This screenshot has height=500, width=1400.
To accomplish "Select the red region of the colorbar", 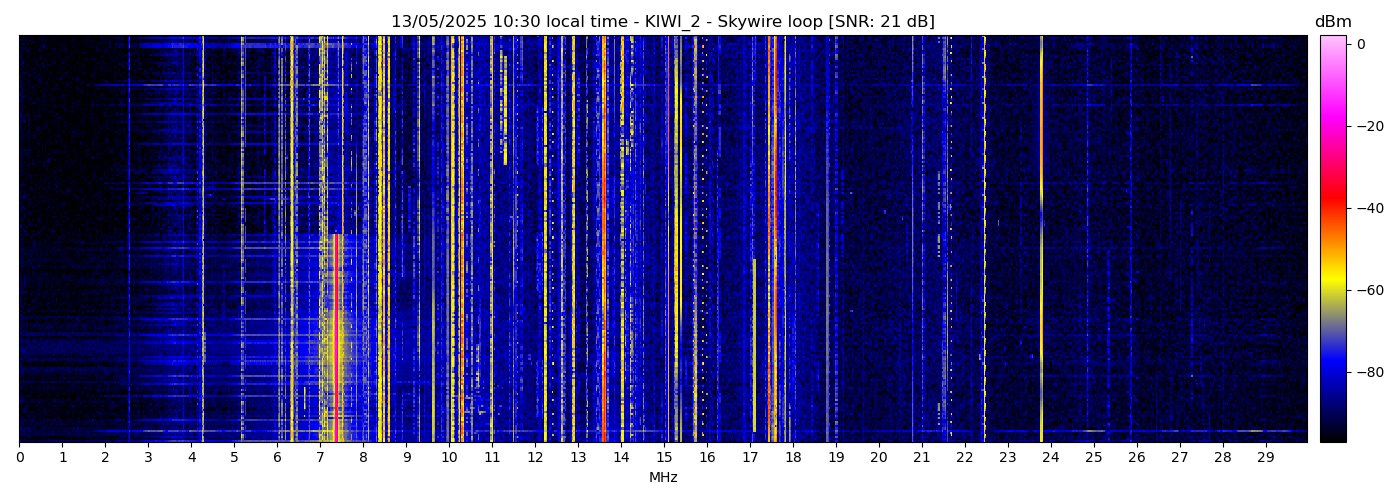I will pos(1332,205).
